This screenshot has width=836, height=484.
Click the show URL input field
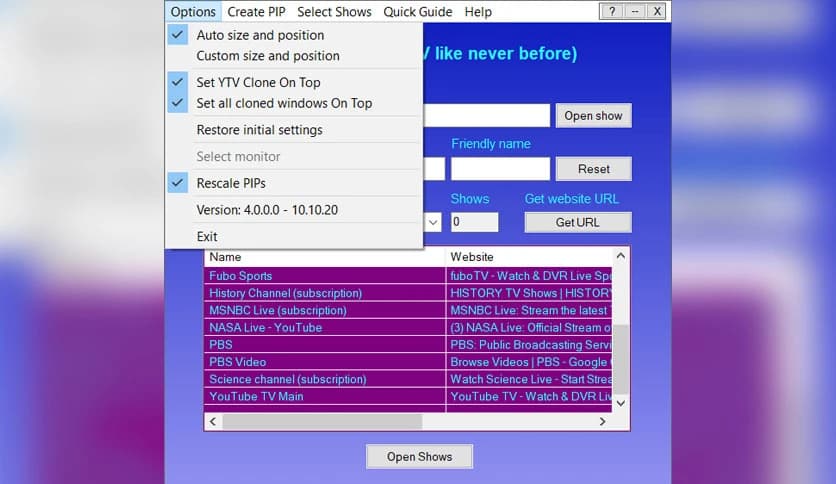486,116
